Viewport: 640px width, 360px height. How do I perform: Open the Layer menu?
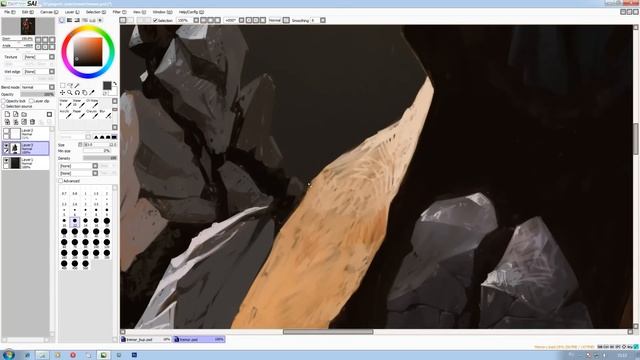pos(72,12)
